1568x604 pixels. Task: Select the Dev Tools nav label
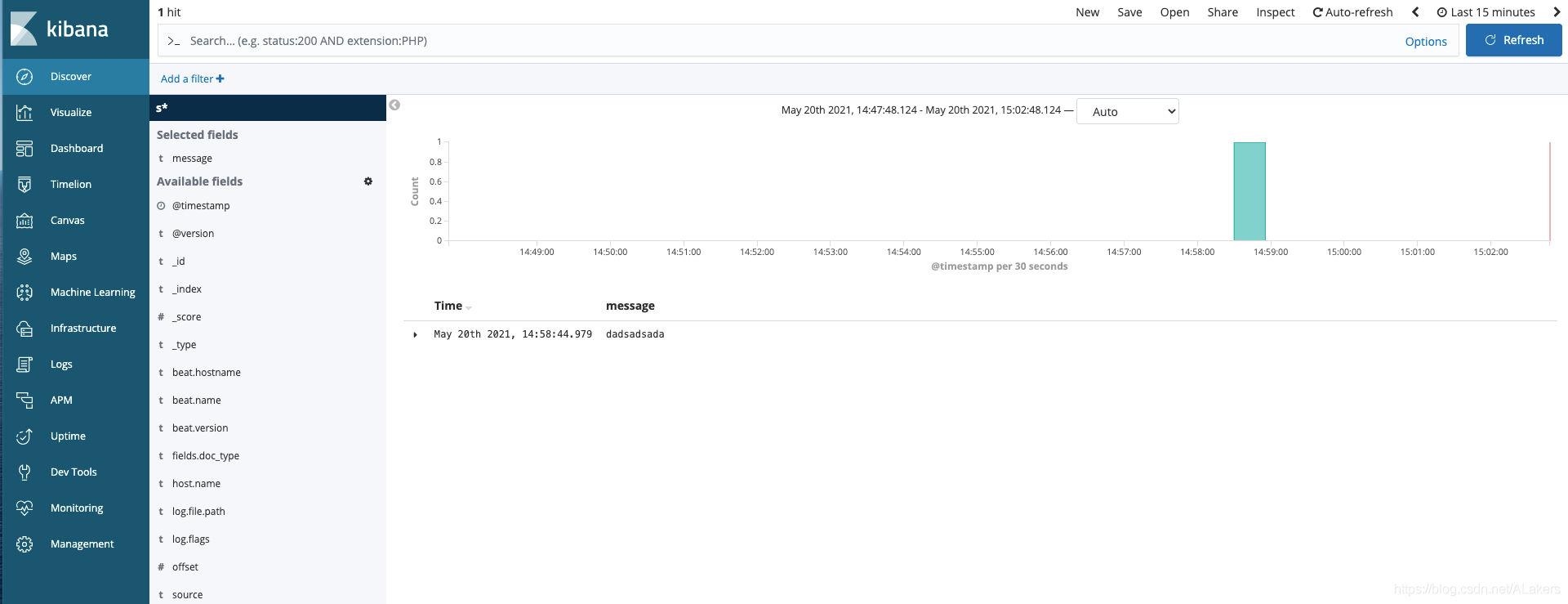[73, 472]
